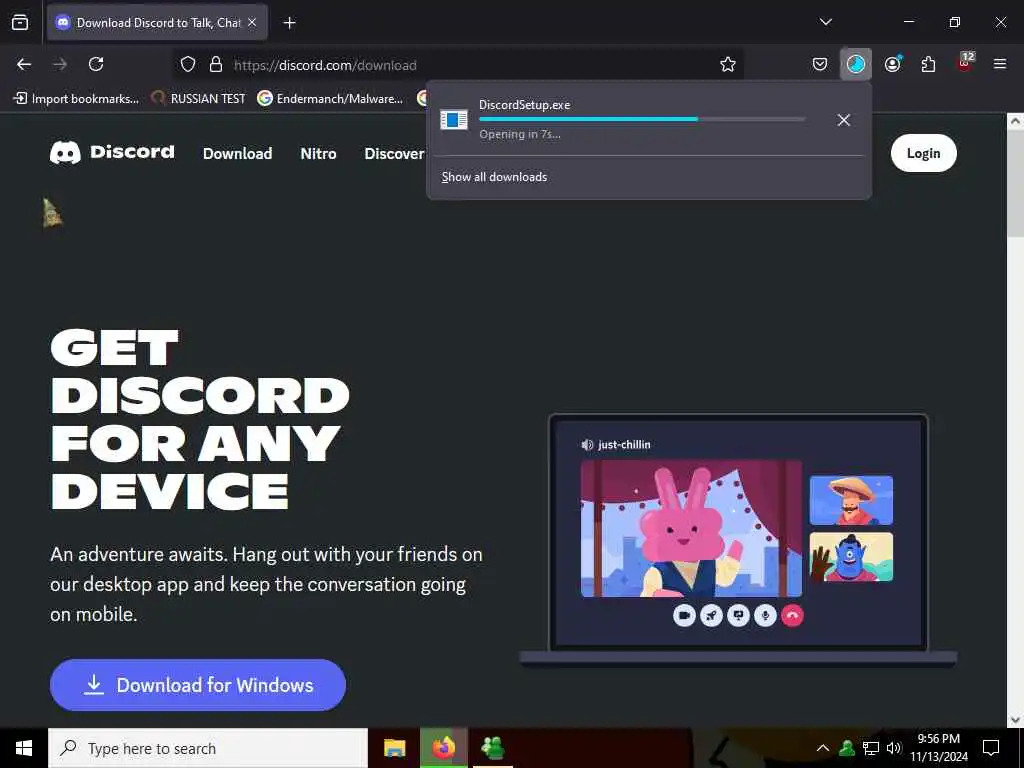Click the Firefox taskbar icon
The height and width of the screenshot is (768, 1024).
(443, 748)
